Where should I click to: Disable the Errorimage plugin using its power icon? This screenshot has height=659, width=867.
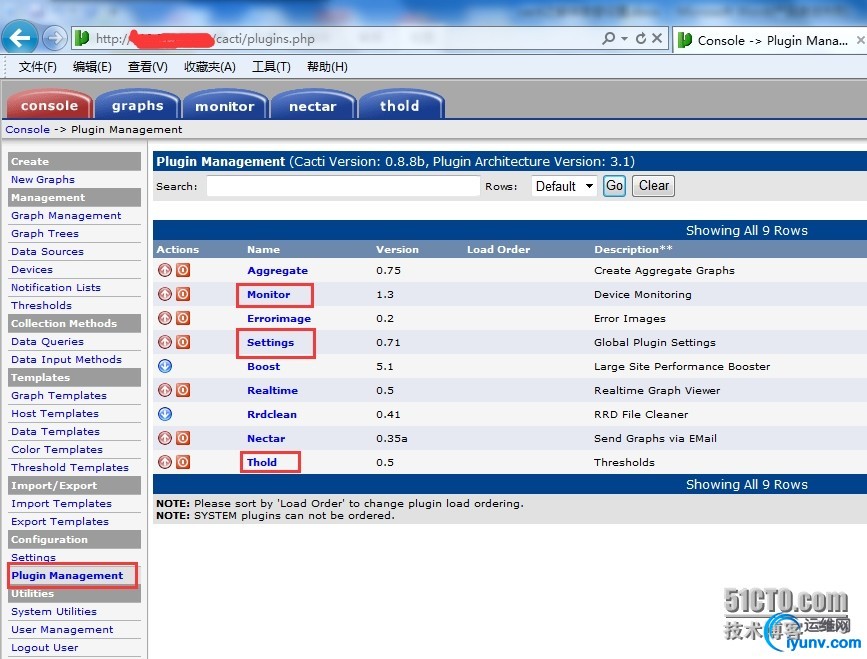tap(183, 318)
